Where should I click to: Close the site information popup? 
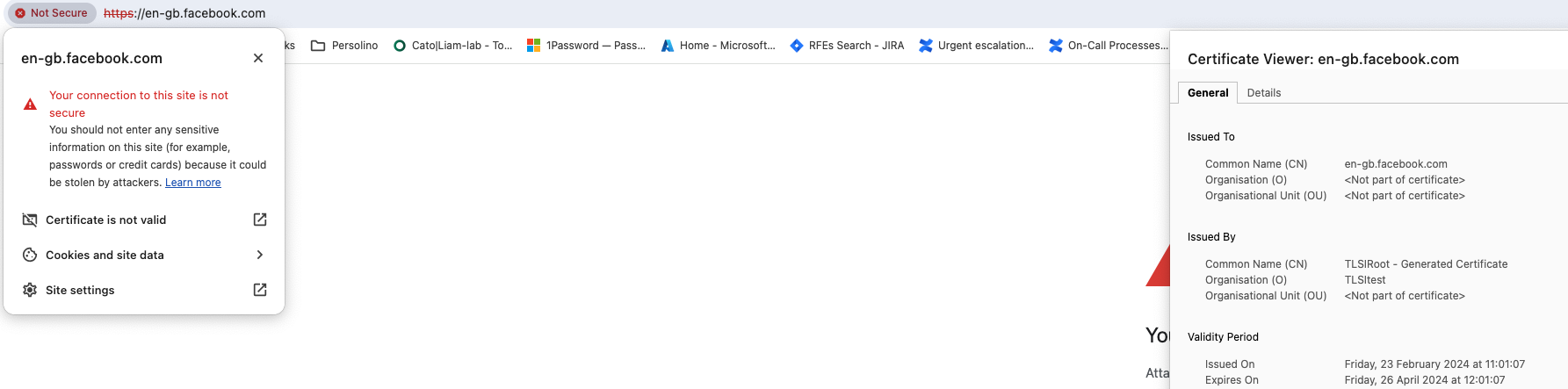pos(258,58)
